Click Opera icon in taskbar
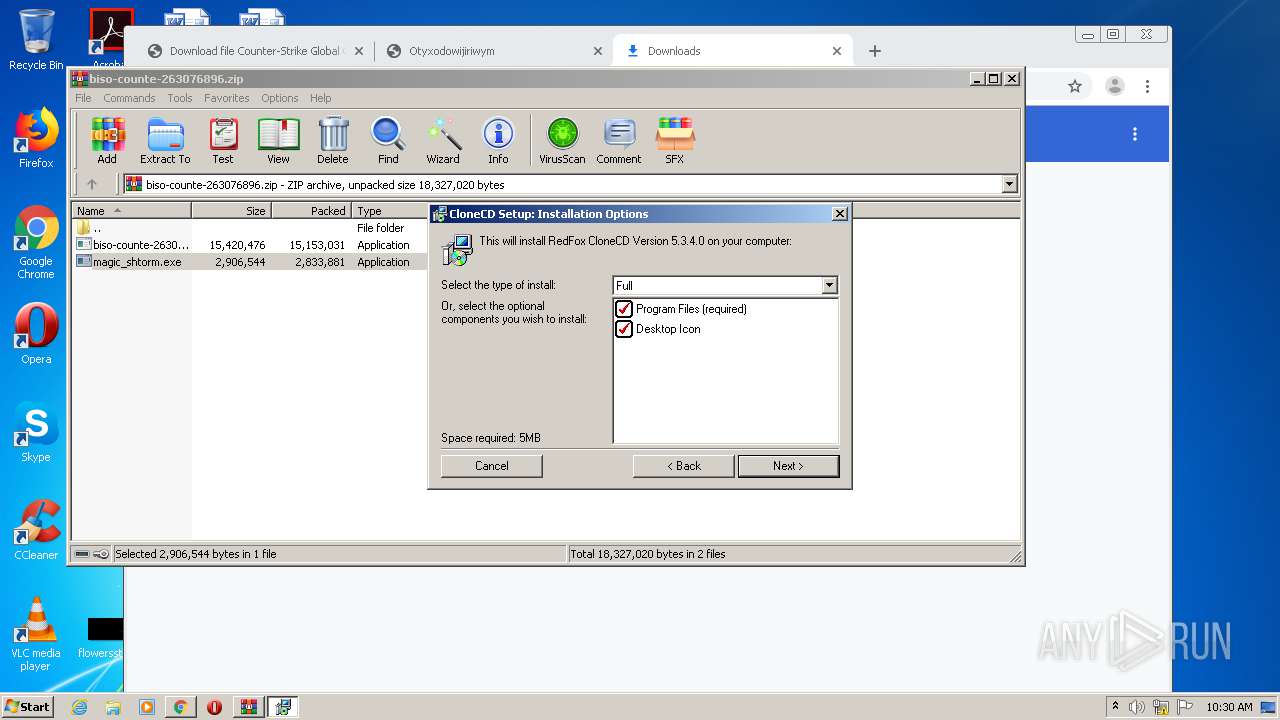 point(214,707)
